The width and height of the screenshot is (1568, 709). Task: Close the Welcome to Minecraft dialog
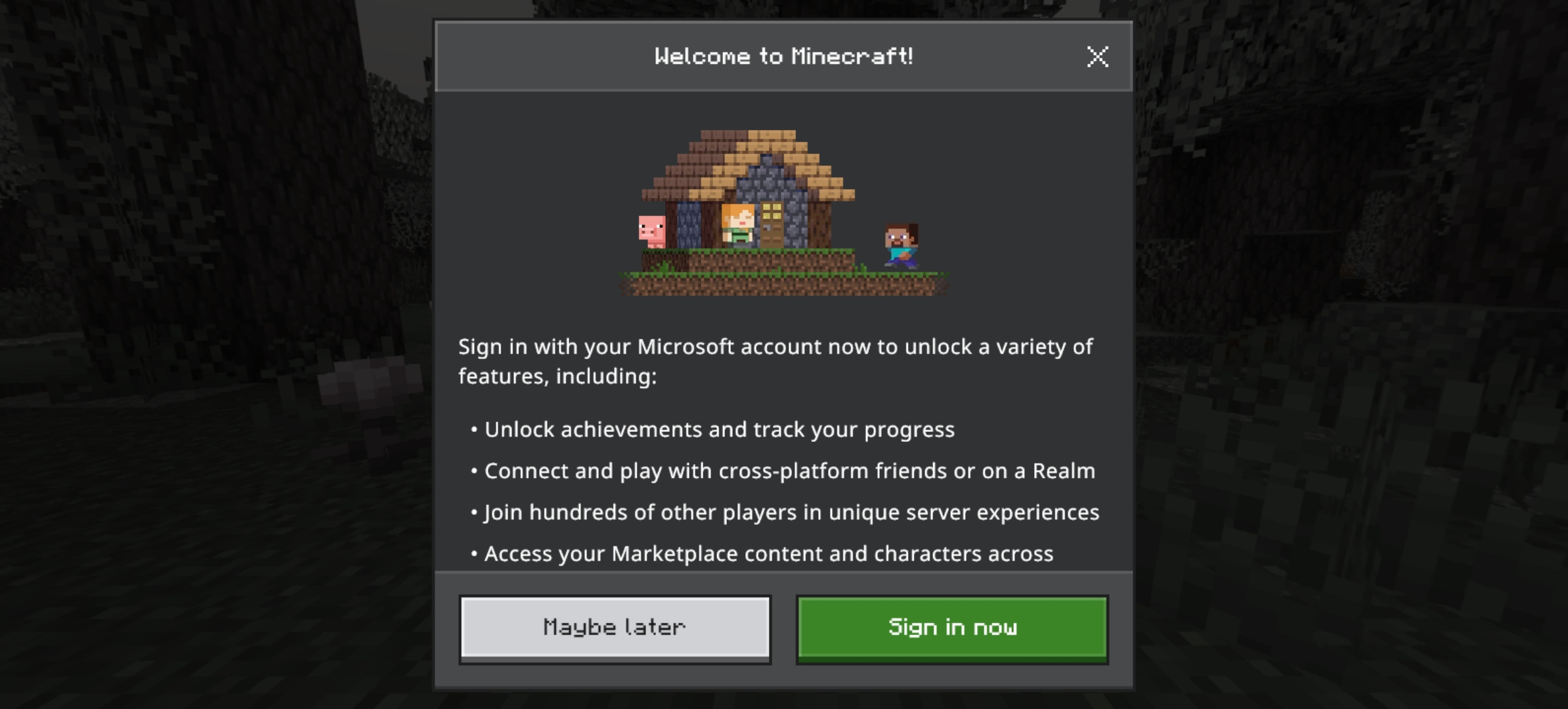pyautogui.click(x=1097, y=56)
